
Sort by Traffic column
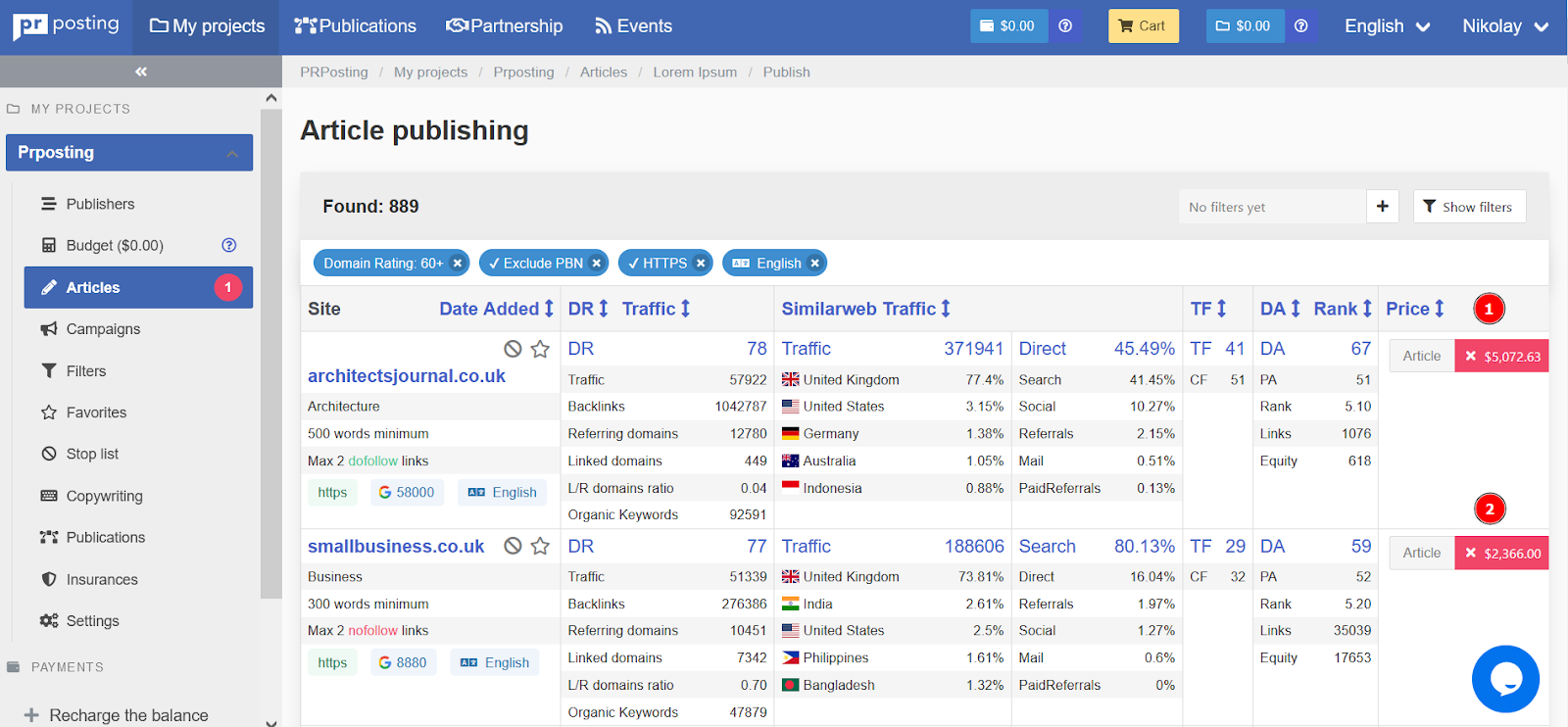pyautogui.click(x=657, y=309)
